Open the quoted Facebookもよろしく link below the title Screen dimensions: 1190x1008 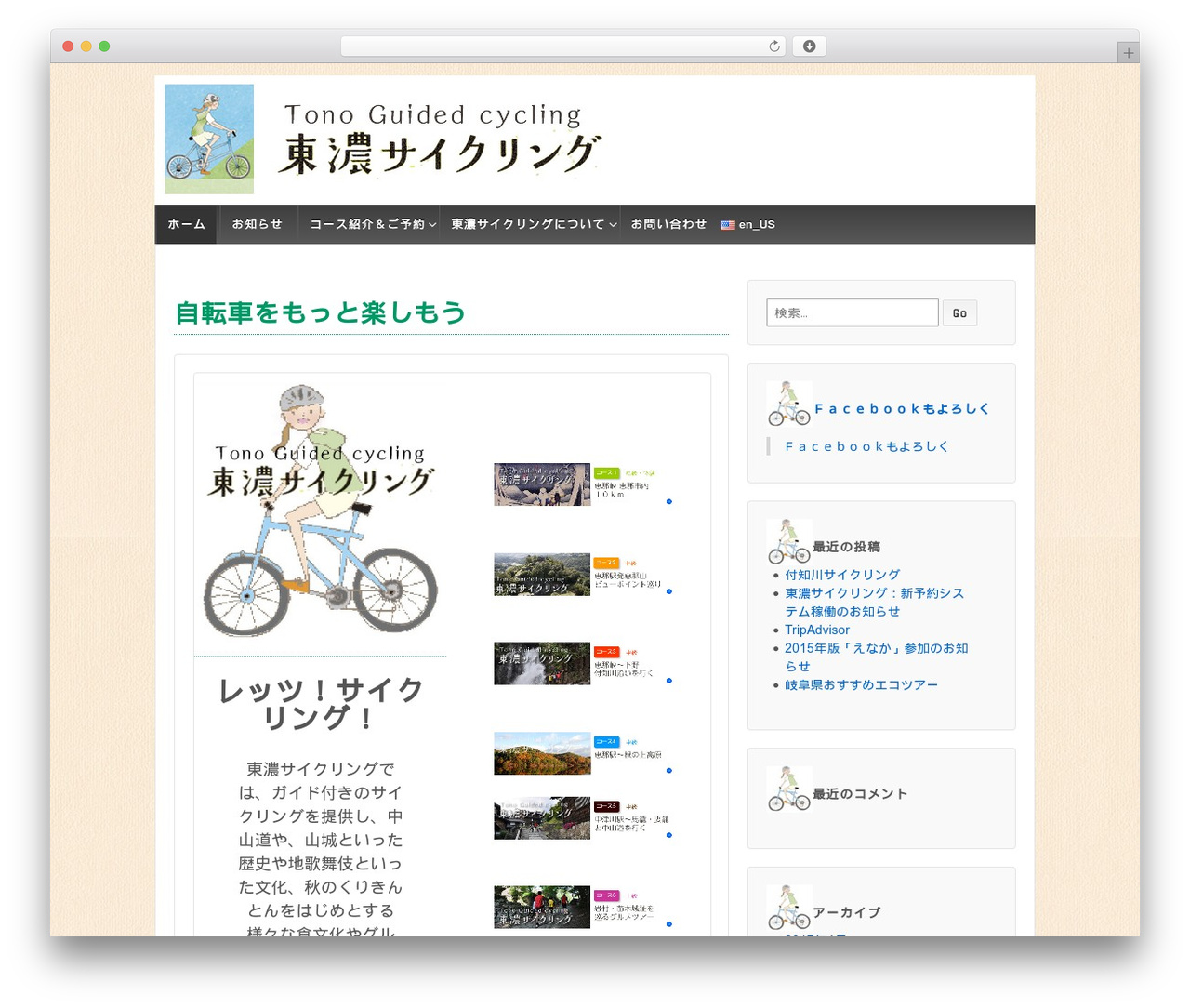(x=866, y=446)
